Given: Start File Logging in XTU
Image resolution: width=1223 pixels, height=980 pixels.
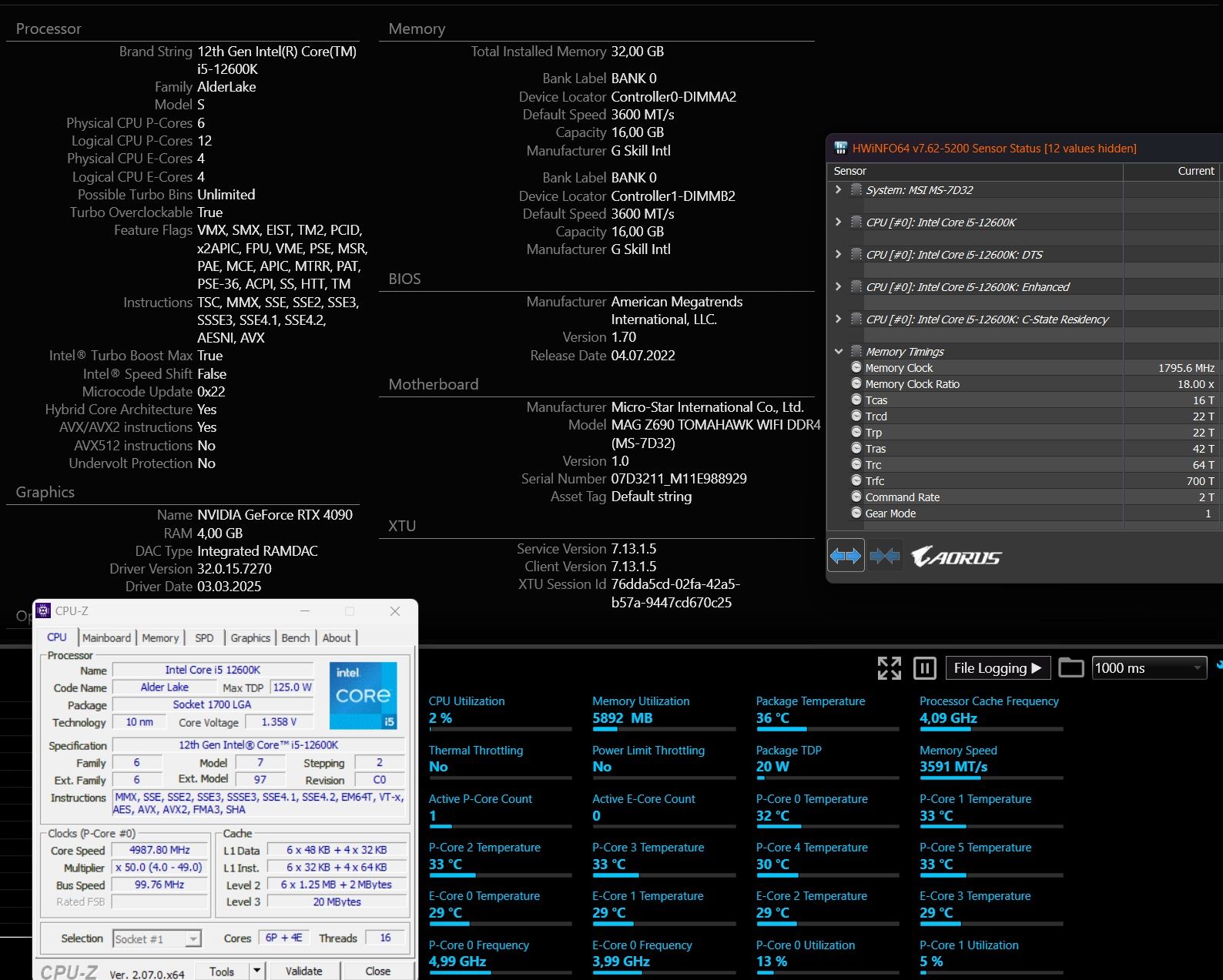Looking at the screenshot, I should 997,667.
